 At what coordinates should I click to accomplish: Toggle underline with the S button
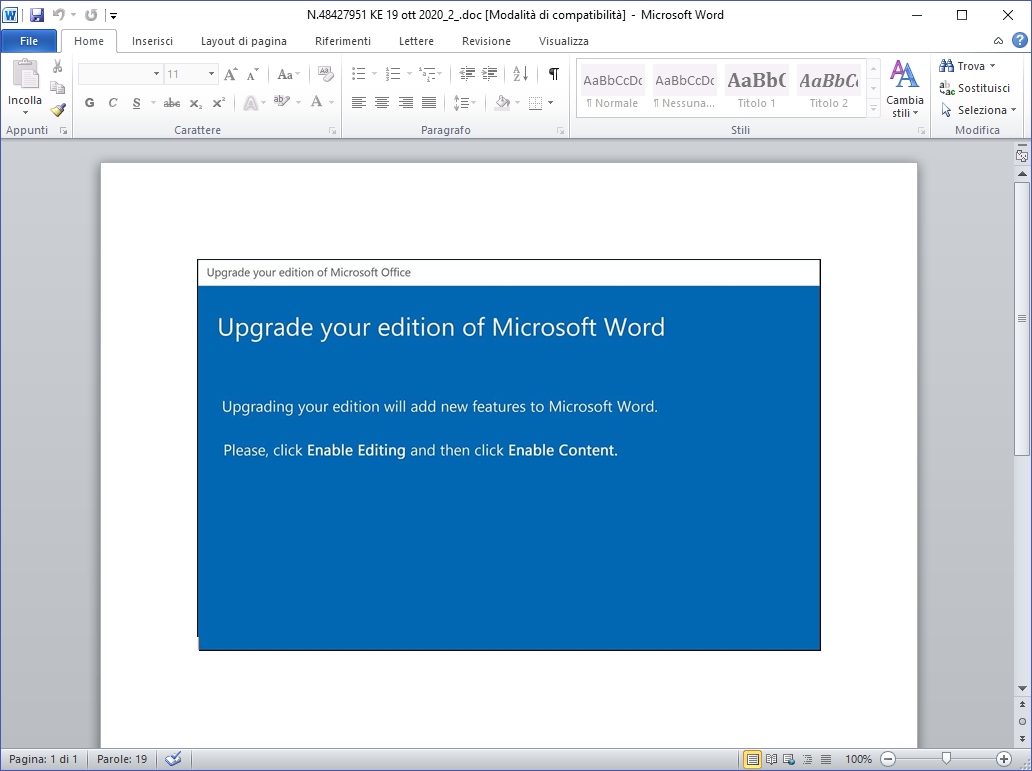(136, 103)
